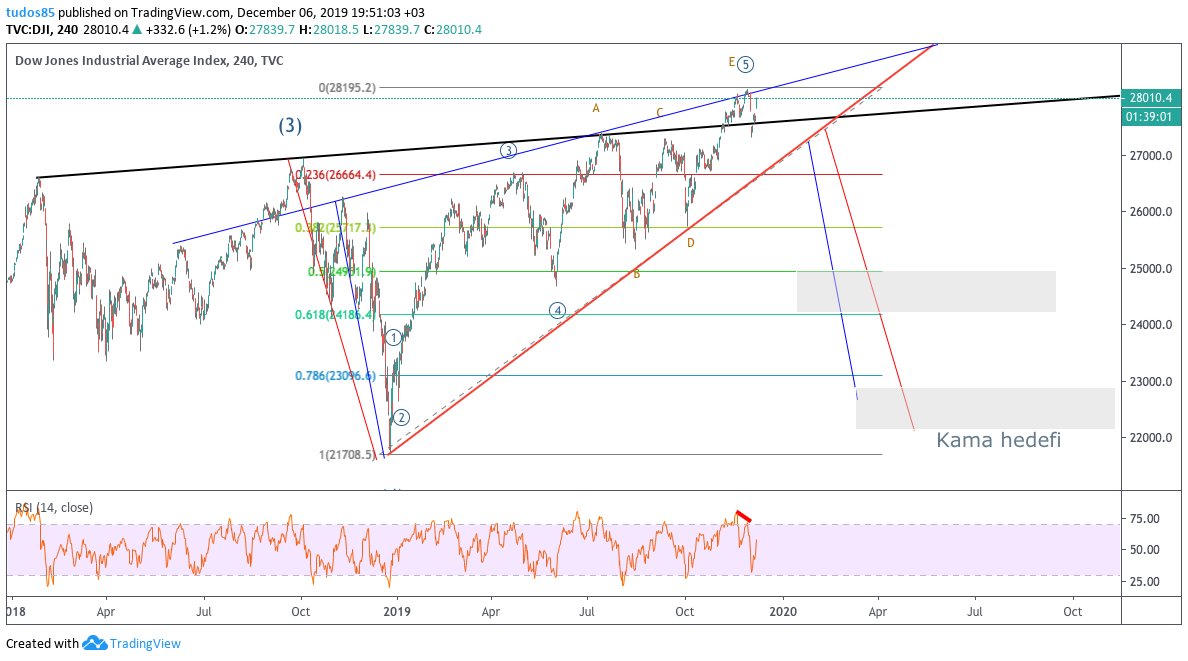Viewport: 1188px width, 661px height.
Task: Click the circled wave 2 marker
Action: [401, 417]
